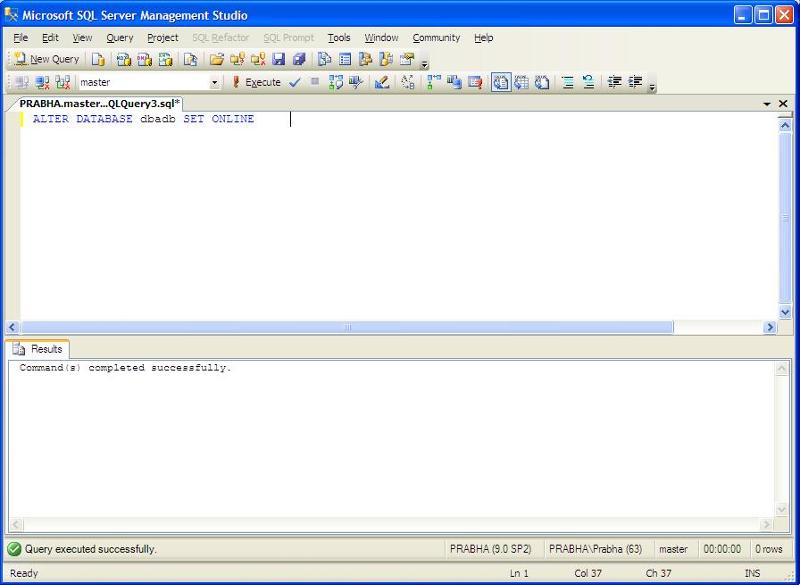Show the Summary page icon

point(345,60)
